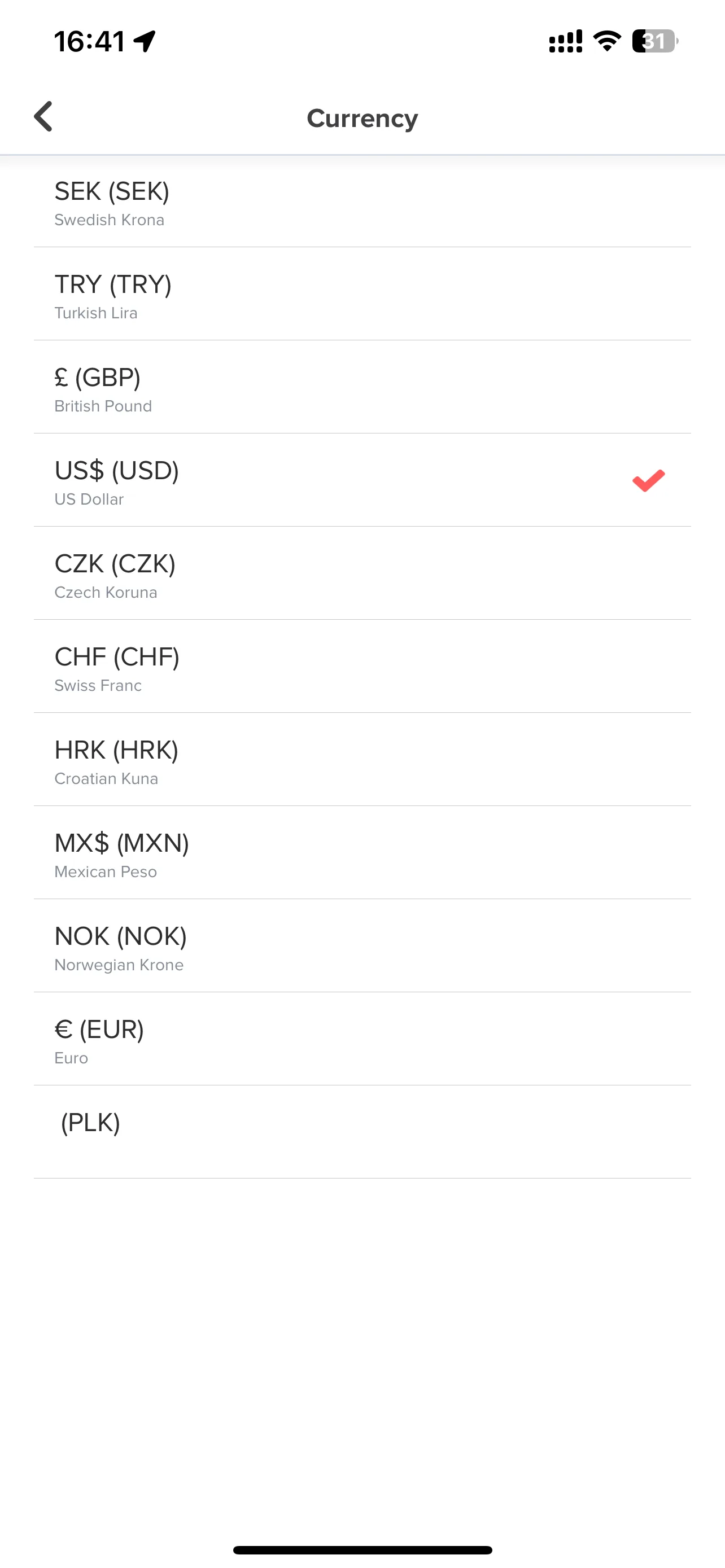Tap the cellular signal bars icon

point(566,41)
